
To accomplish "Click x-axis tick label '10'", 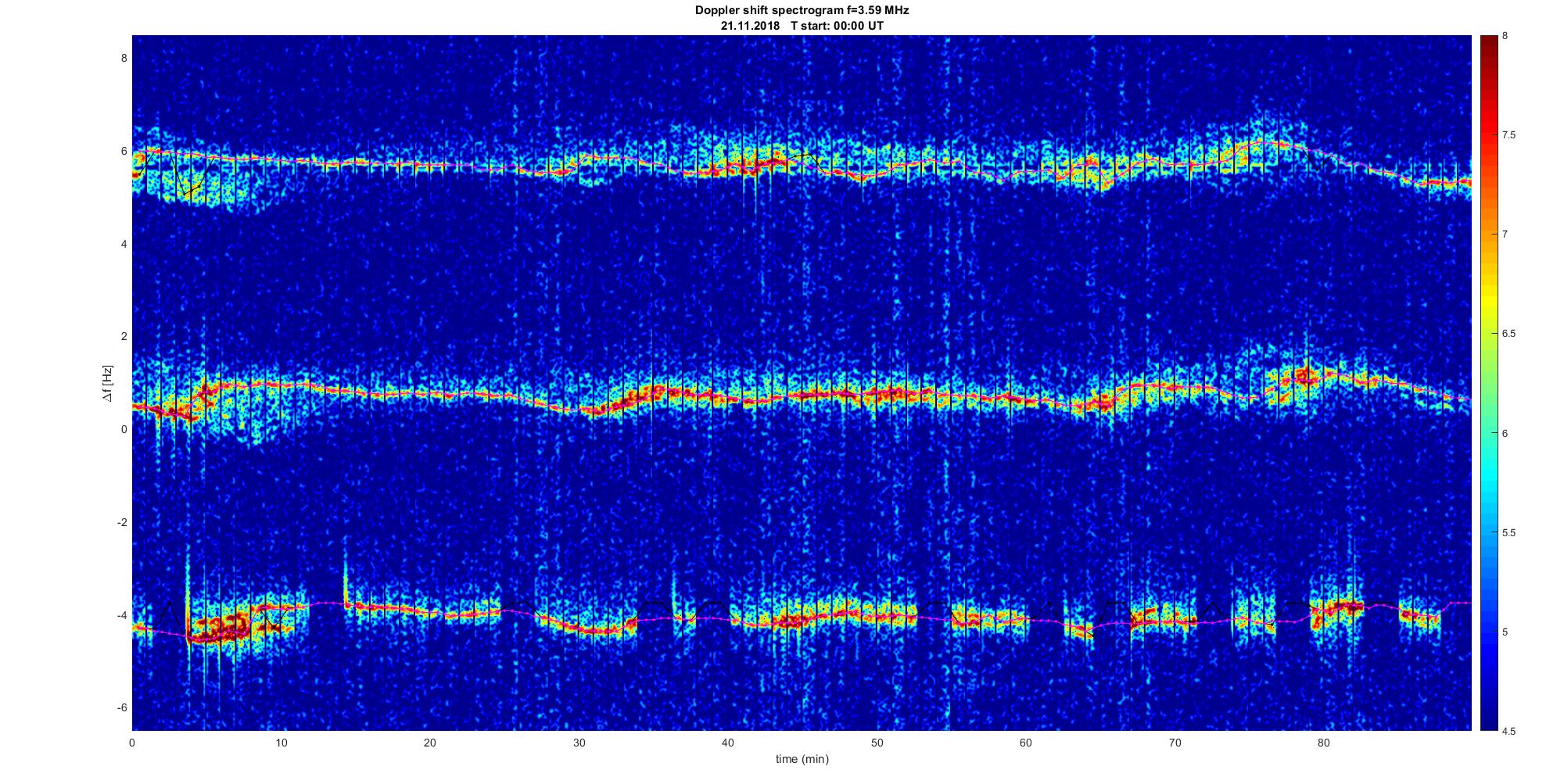I will [x=282, y=743].
